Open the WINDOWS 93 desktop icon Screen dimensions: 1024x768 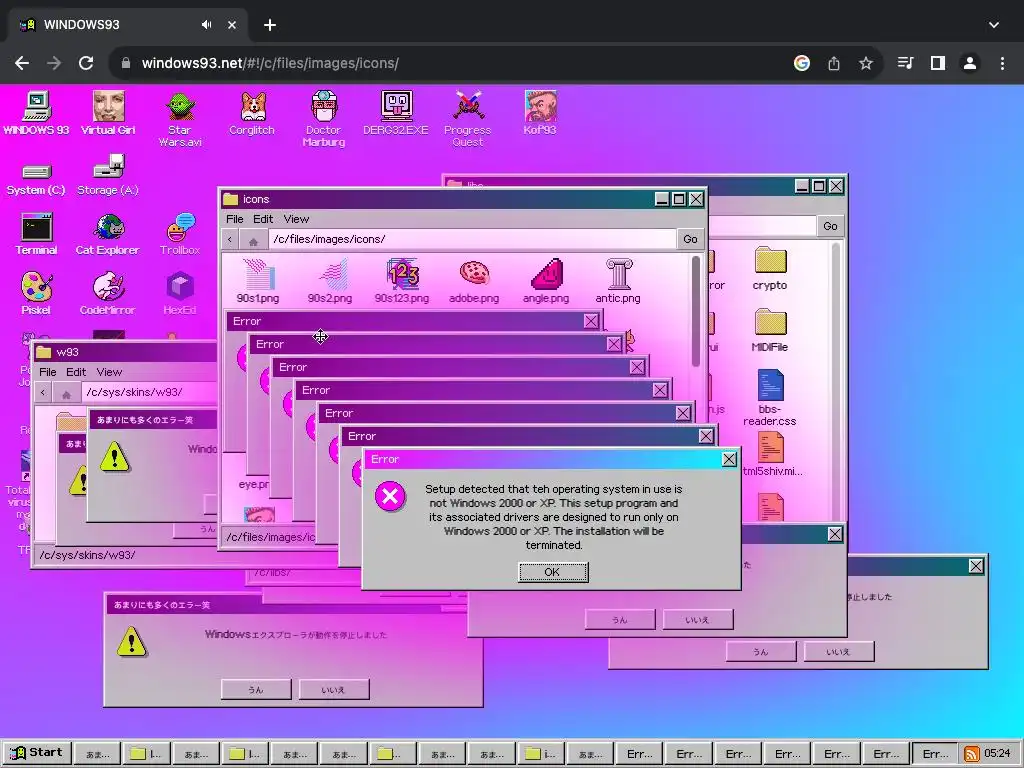click(x=36, y=113)
